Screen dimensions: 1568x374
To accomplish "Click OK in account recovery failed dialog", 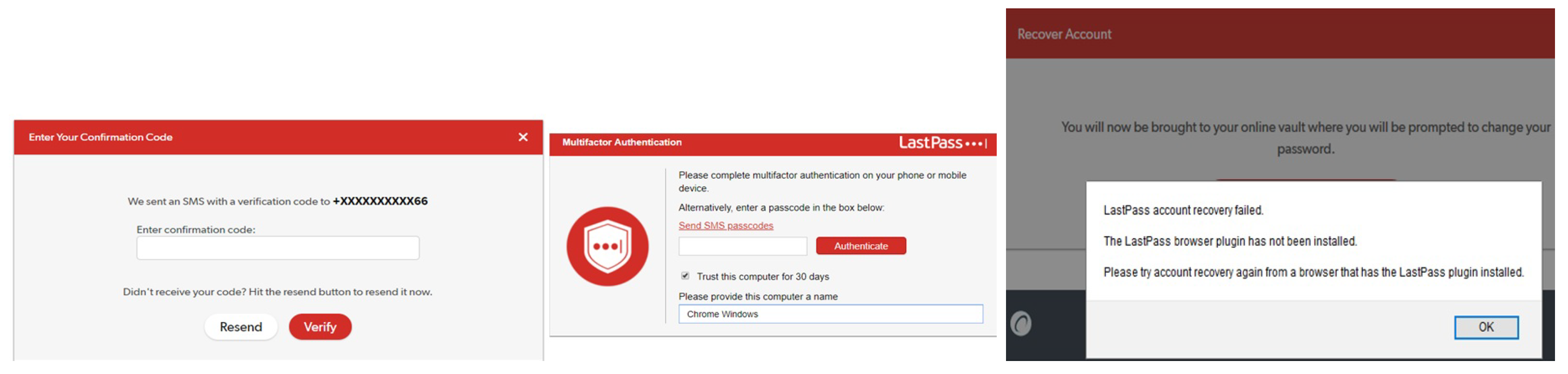I will point(1486,328).
